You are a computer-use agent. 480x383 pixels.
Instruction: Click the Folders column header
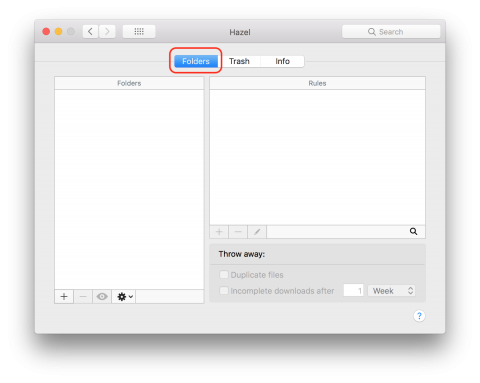[129, 83]
